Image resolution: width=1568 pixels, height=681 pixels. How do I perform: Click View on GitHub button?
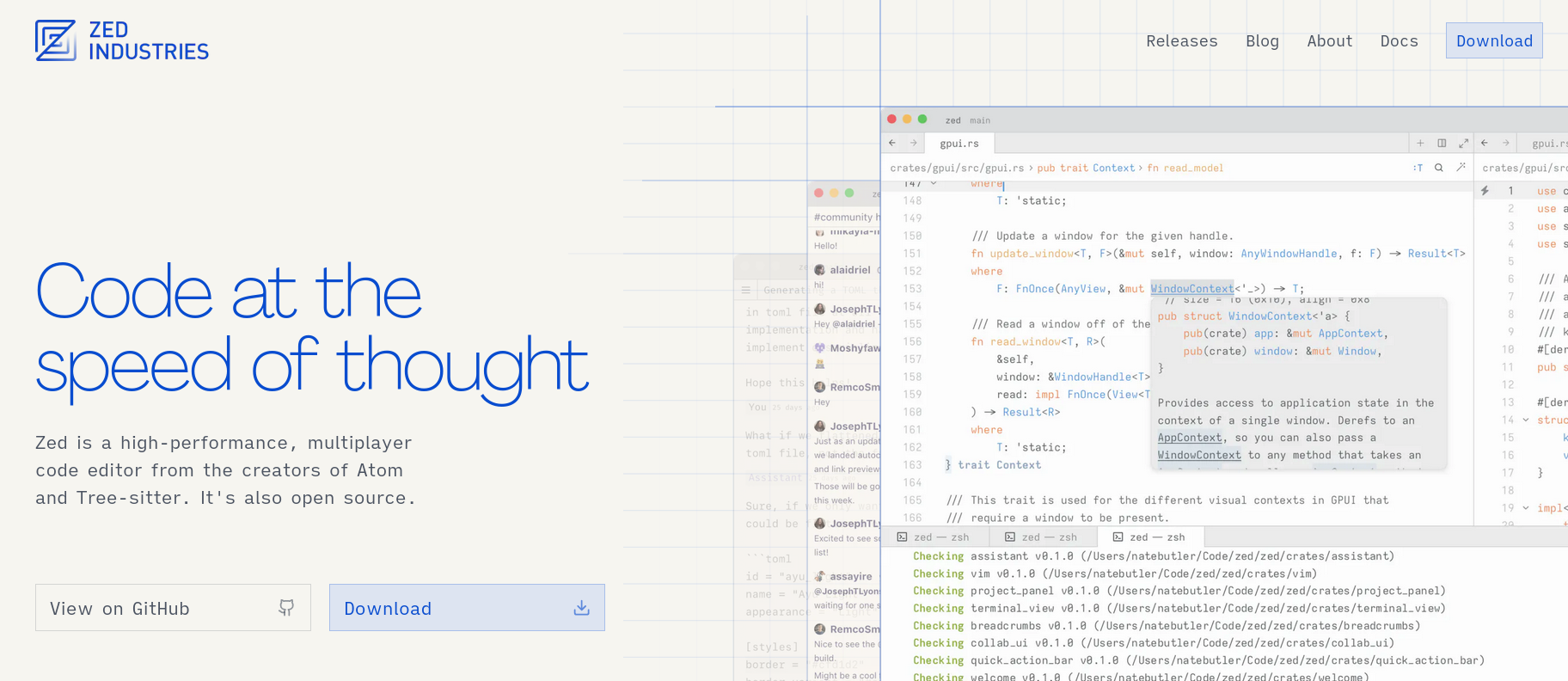pyautogui.click(x=173, y=608)
